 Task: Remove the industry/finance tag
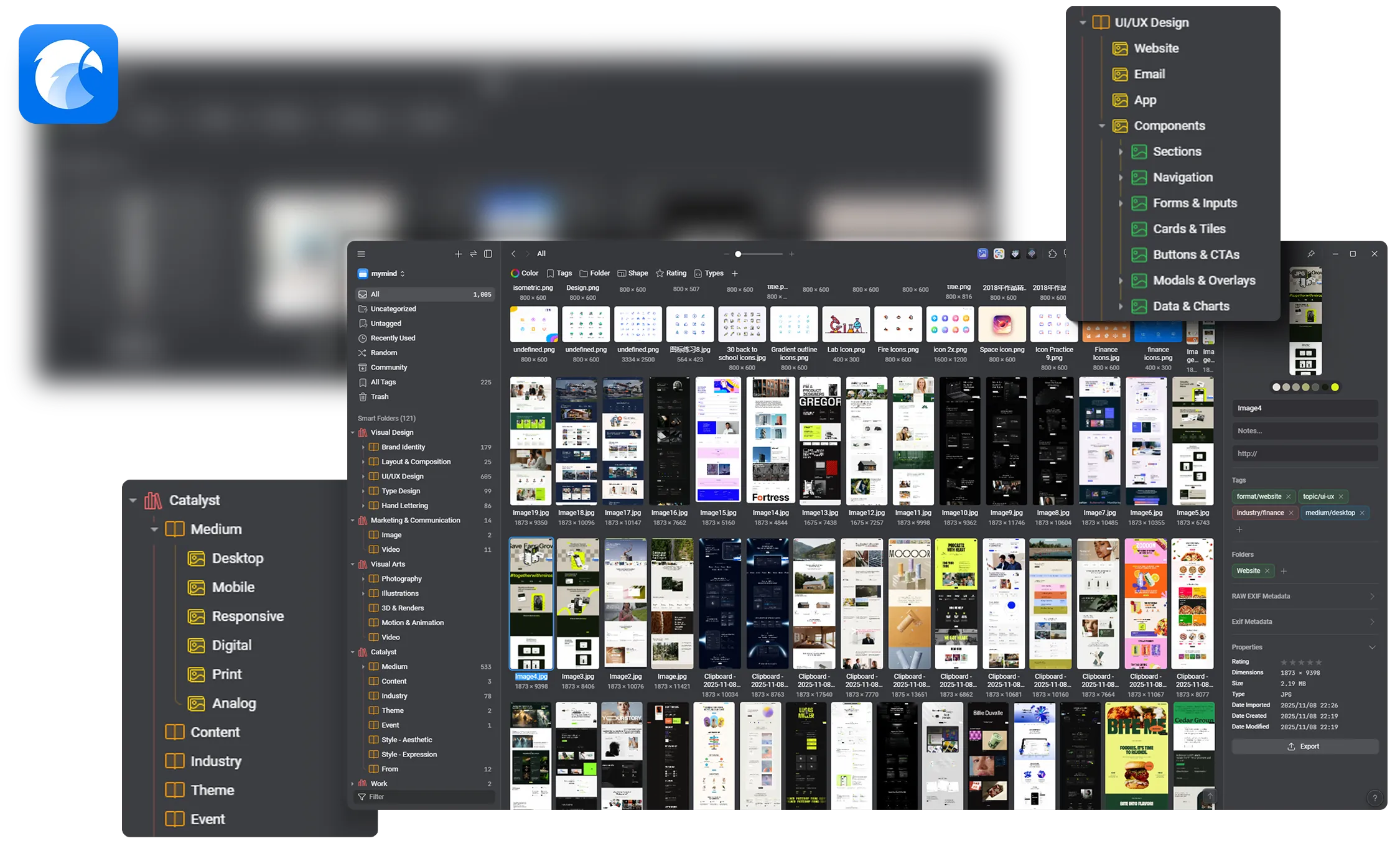point(1290,513)
